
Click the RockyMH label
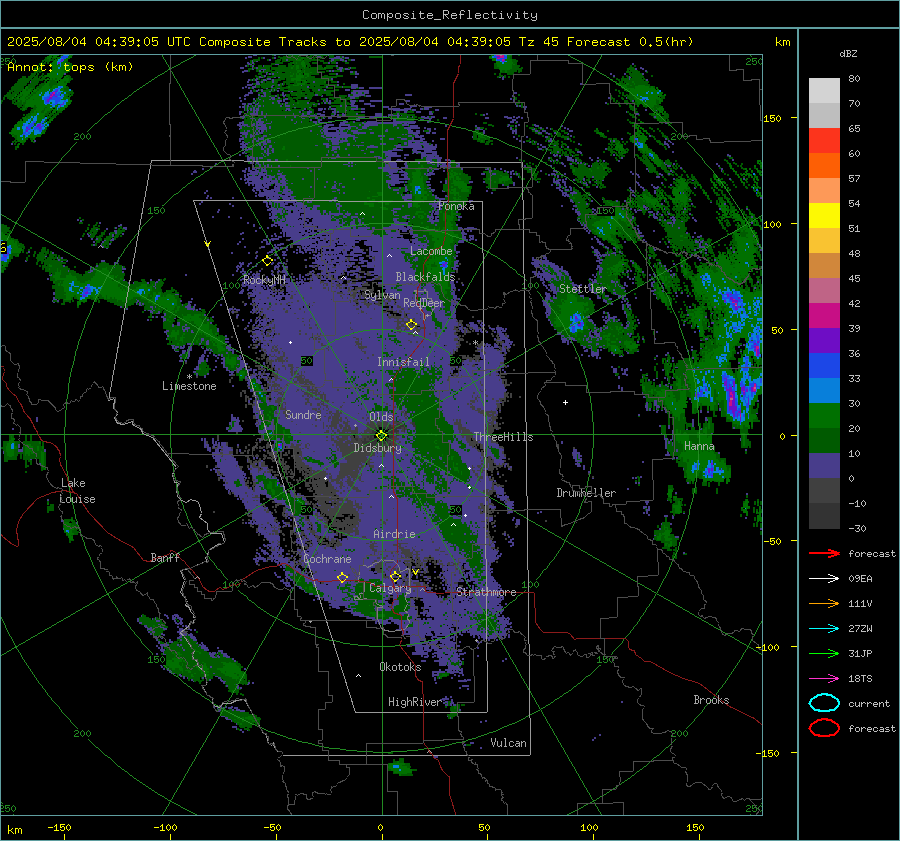click(x=264, y=280)
